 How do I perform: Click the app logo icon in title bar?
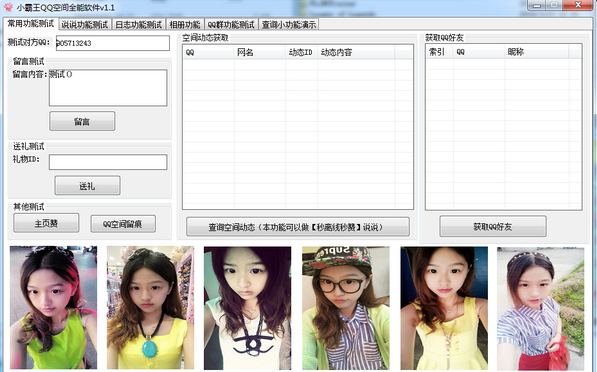pos(8,7)
